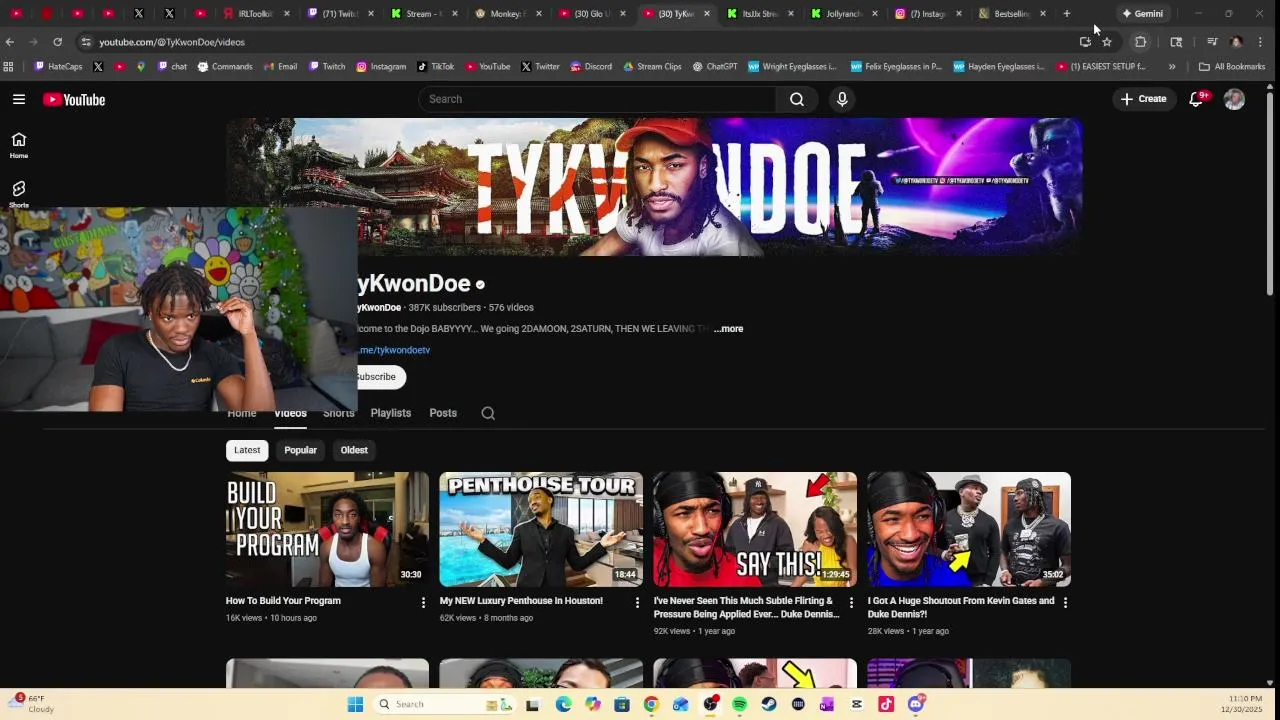
Task: Go back in browser history
Action: pyautogui.click(x=10, y=42)
